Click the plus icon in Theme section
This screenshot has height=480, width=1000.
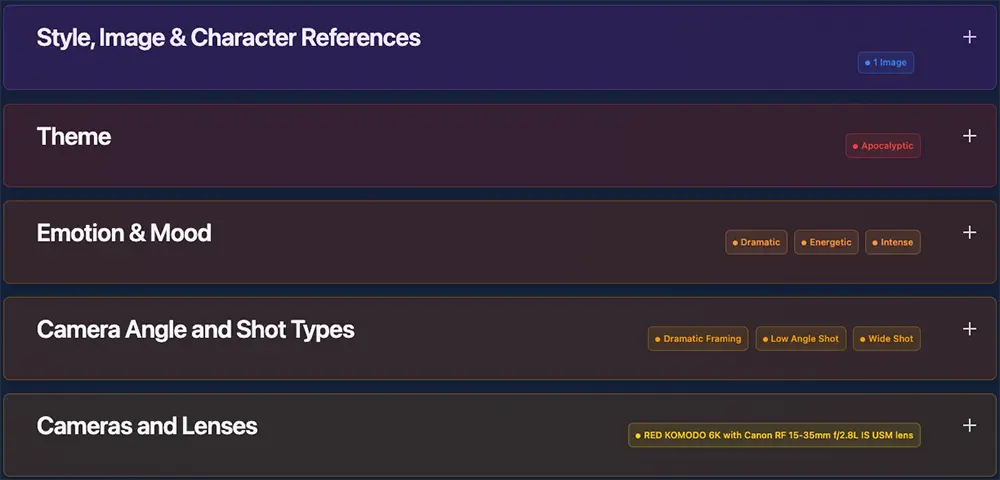tap(969, 136)
